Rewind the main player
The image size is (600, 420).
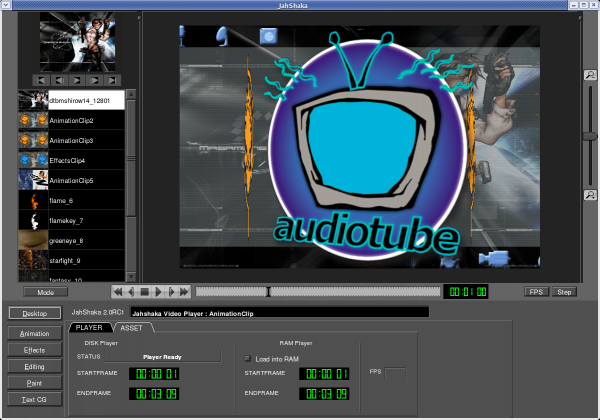click(118, 292)
